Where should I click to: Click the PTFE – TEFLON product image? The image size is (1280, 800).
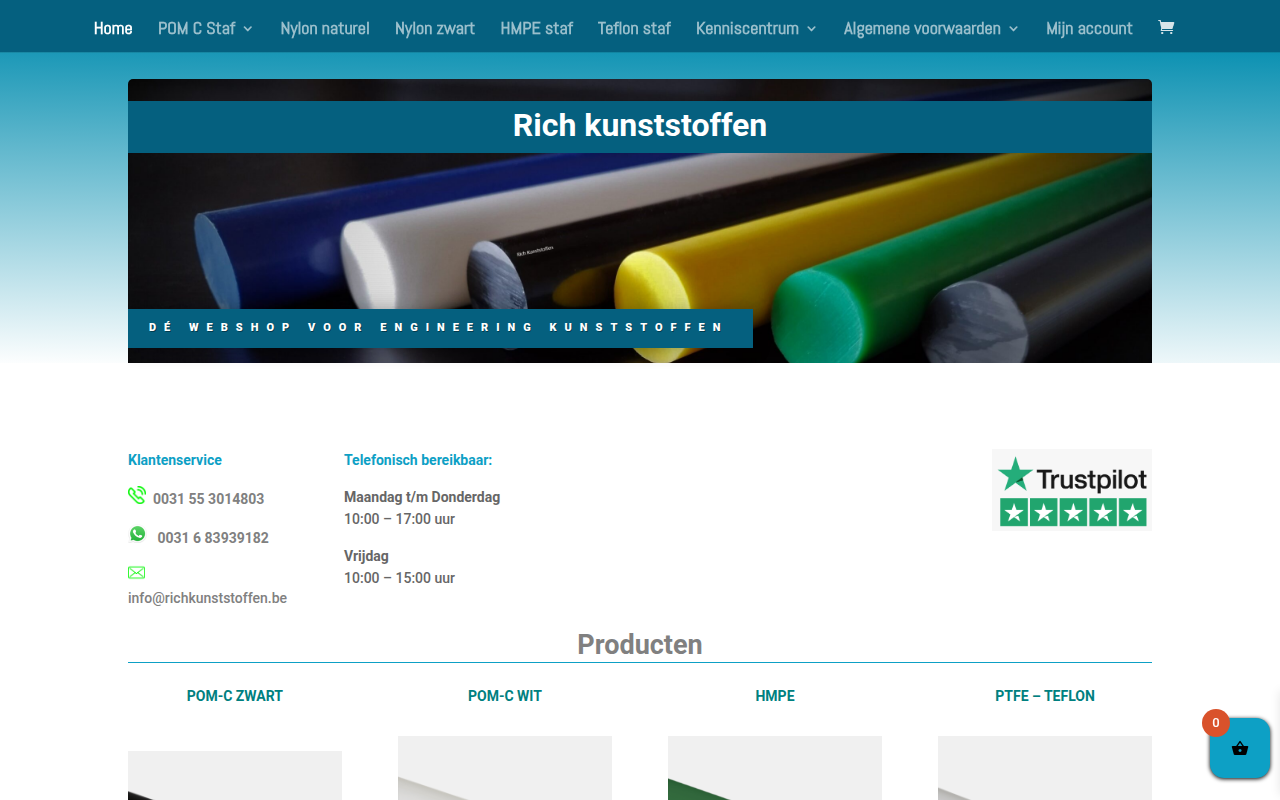[1045, 768]
